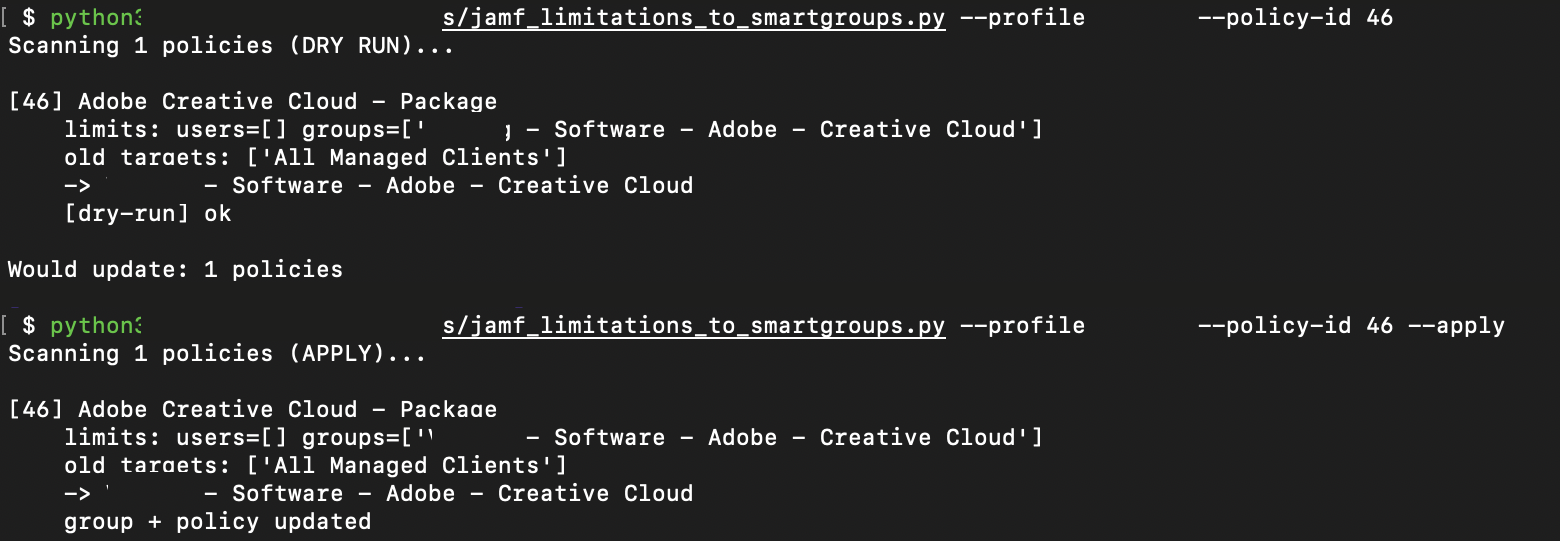1560x541 pixels.
Task: Click the 'limits: users=[]' line in apply output
Action: (554, 438)
